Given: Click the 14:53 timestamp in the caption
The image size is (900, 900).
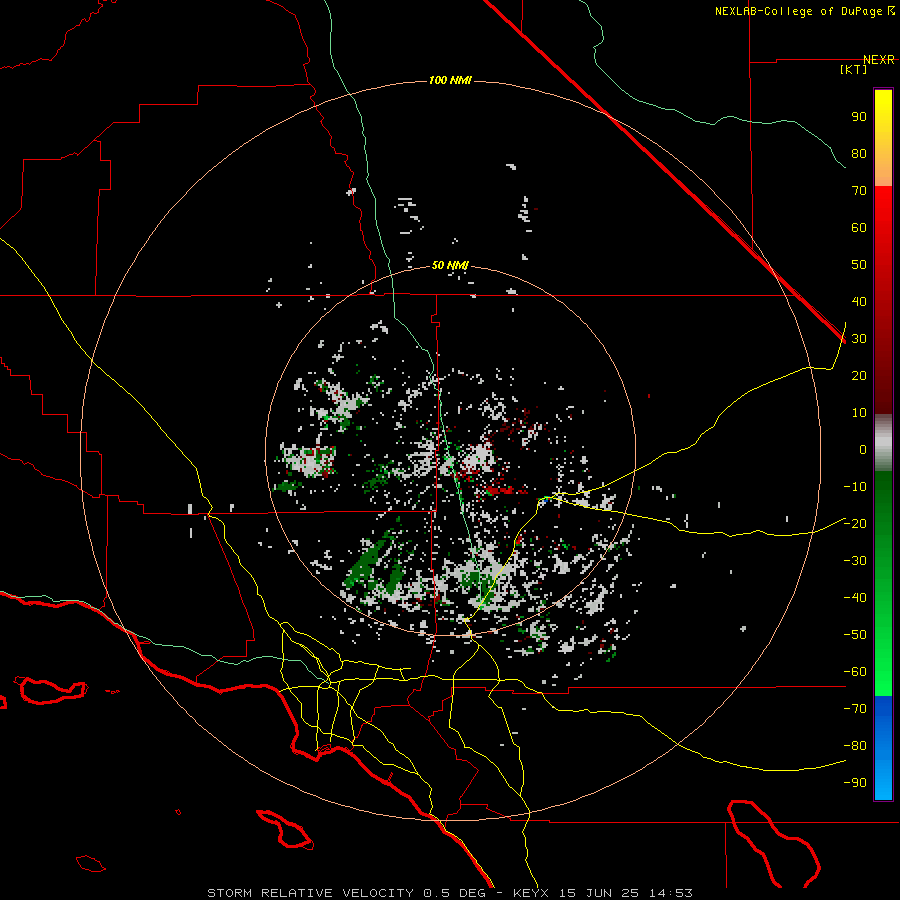Looking at the screenshot, I should click(671, 893).
